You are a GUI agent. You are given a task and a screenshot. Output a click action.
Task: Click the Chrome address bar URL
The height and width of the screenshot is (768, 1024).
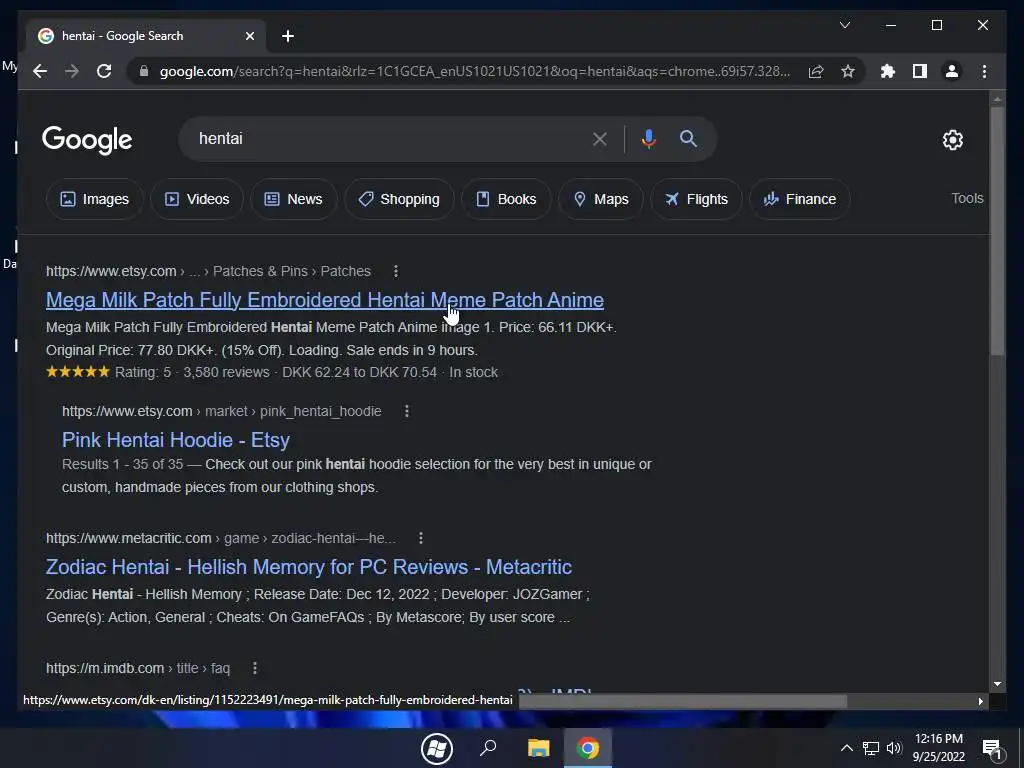(x=475, y=71)
